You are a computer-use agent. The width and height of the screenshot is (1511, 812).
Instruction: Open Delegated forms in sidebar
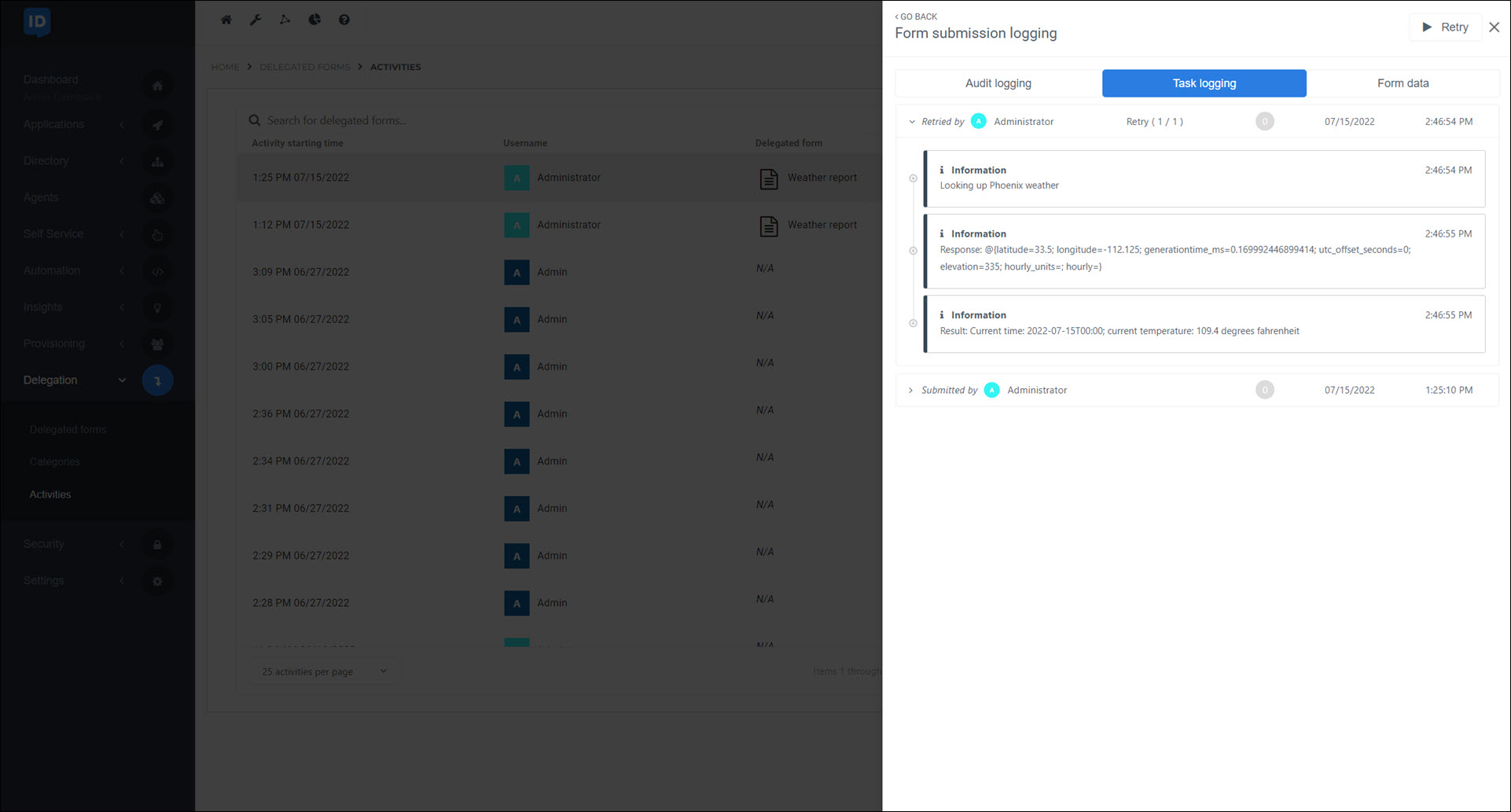tap(68, 430)
